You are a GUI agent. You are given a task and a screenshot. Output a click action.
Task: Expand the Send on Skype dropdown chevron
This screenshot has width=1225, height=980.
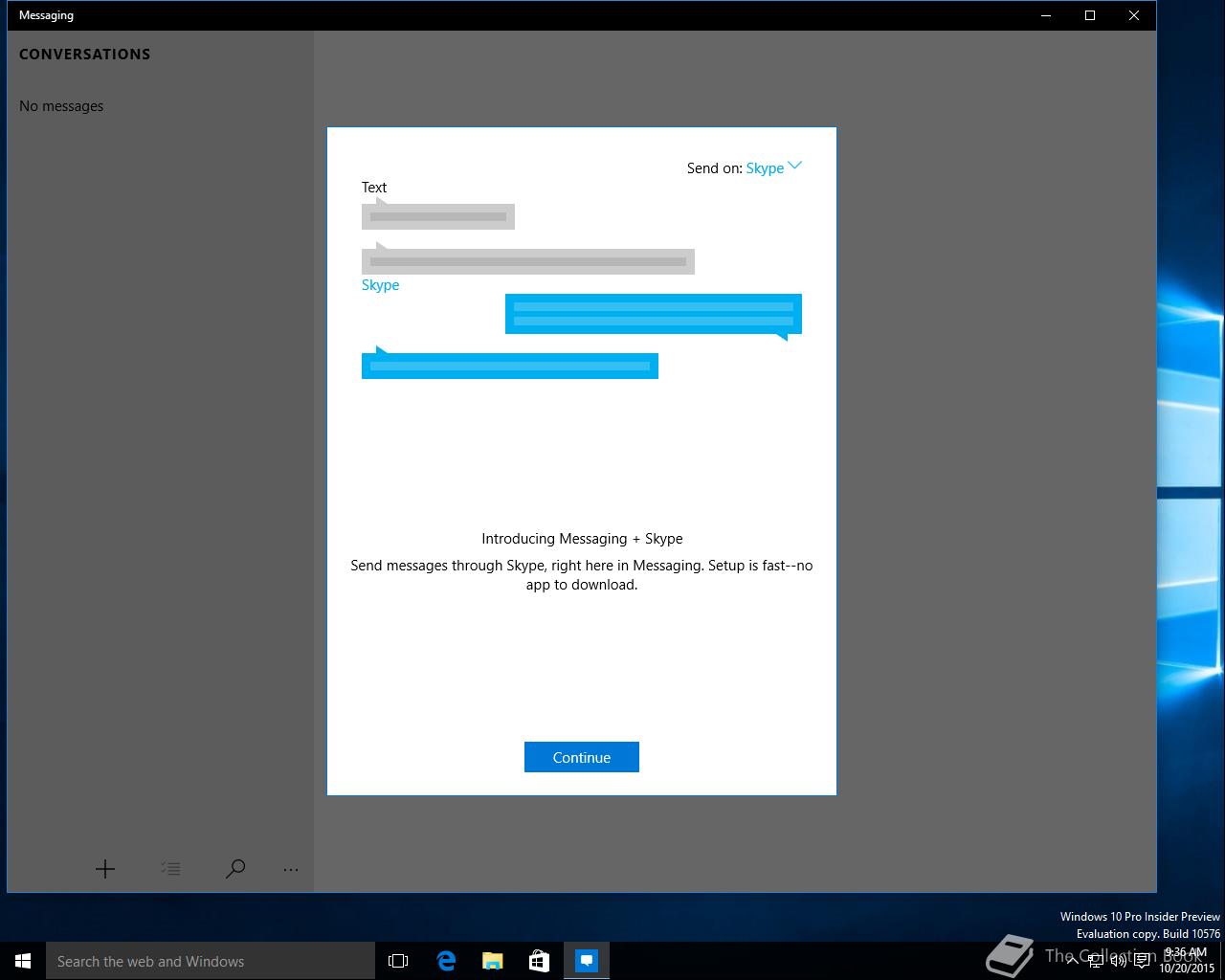(x=794, y=166)
